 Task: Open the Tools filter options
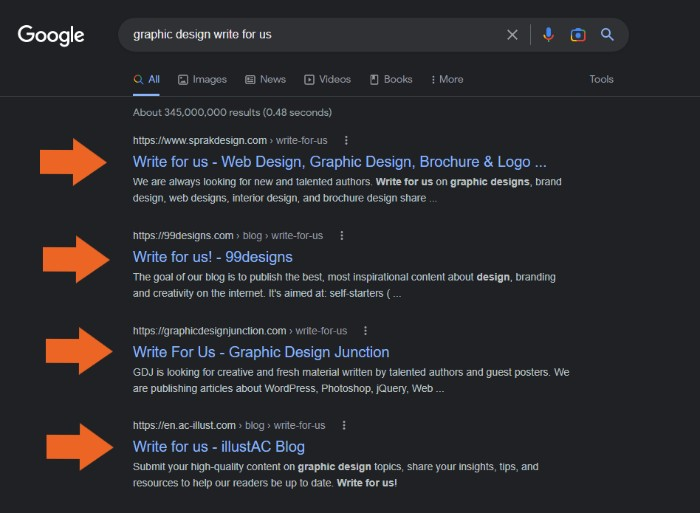[601, 79]
